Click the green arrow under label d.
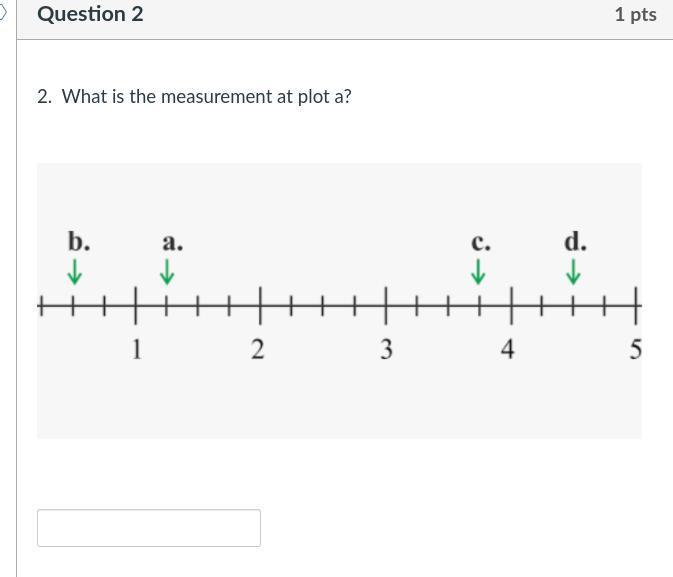The width and height of the screenshot is (673, 577). point(574,271)
